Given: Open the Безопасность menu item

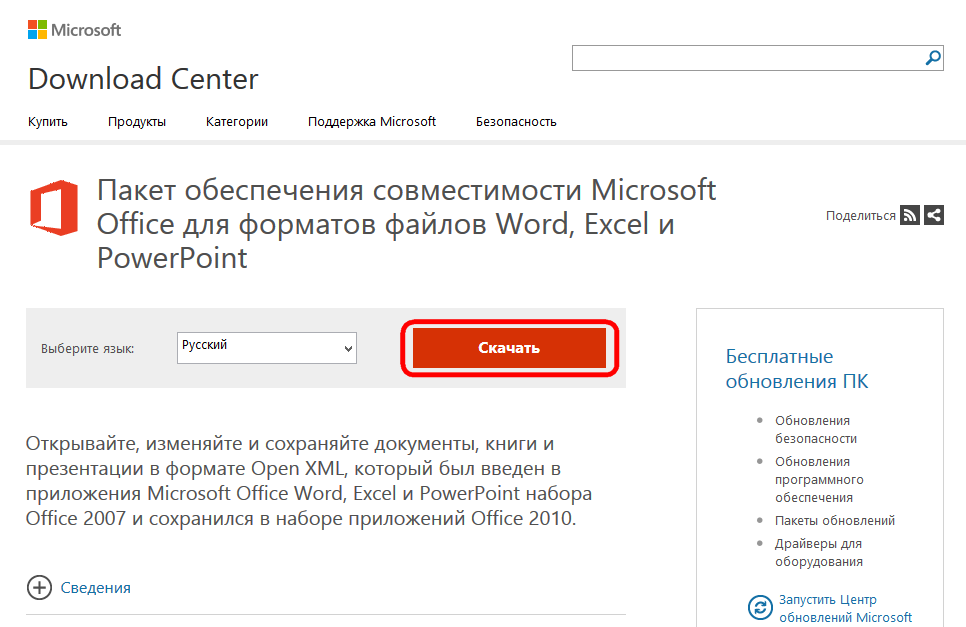Looking at the screenshot, I should tap(516, 122).
